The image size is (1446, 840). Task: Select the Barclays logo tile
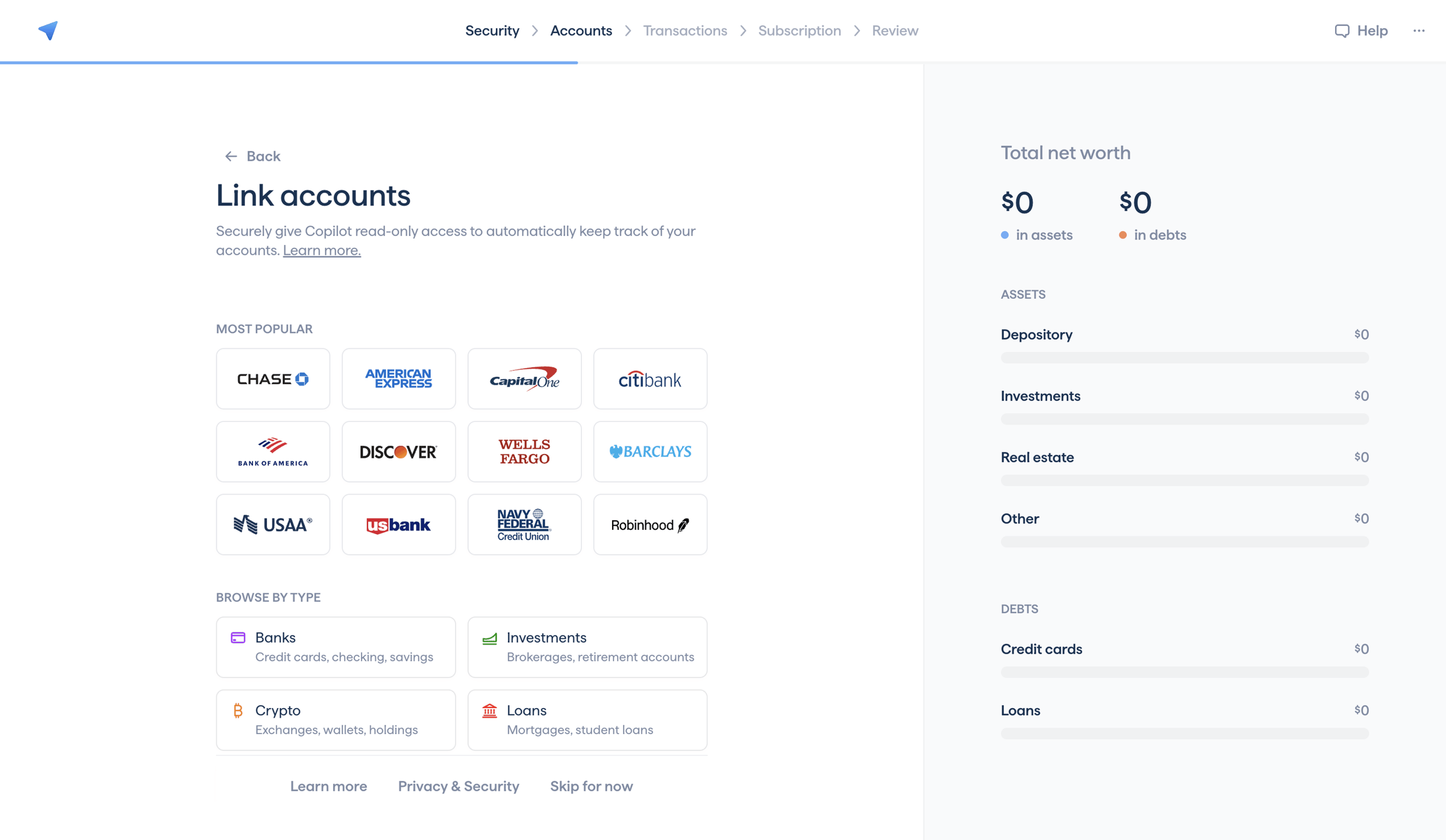[650, 452]
